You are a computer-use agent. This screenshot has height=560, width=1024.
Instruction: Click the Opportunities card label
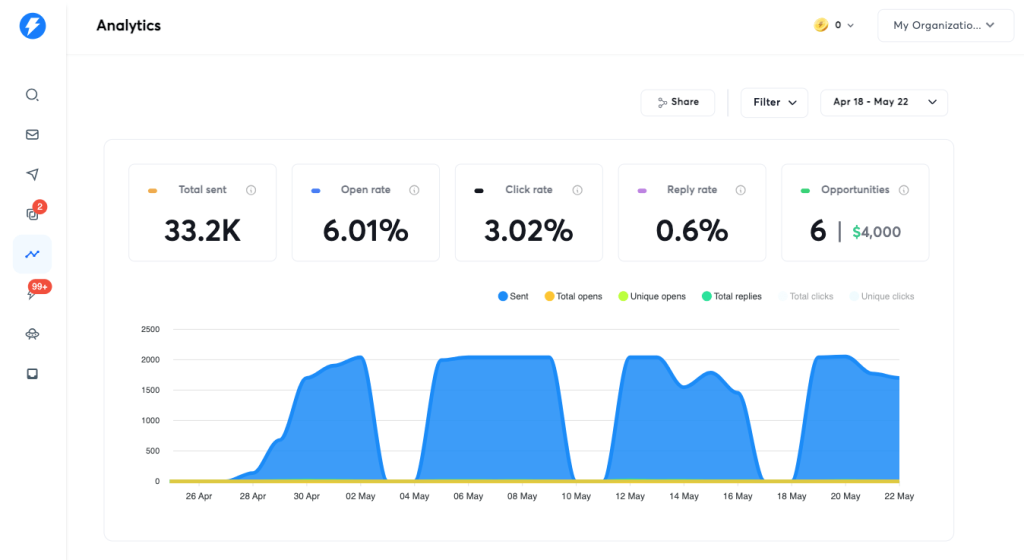855,190
